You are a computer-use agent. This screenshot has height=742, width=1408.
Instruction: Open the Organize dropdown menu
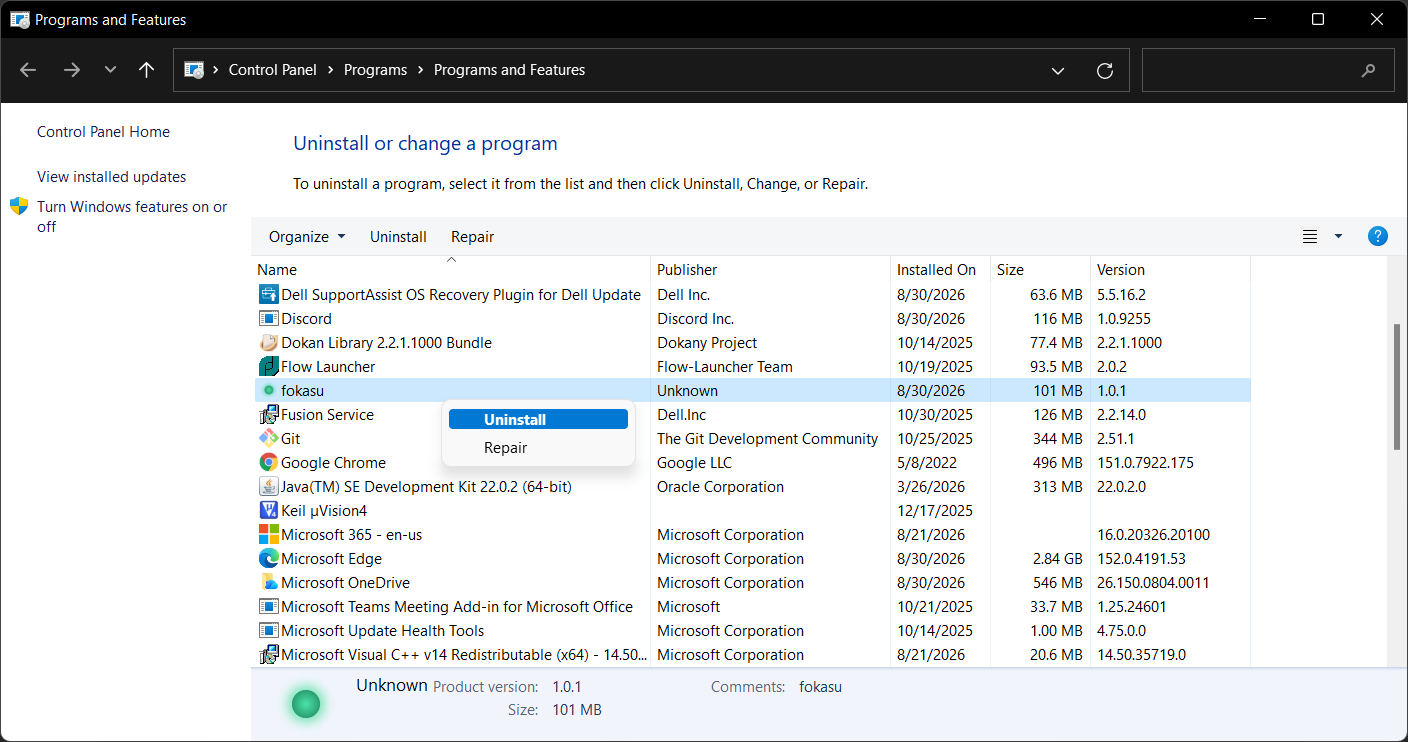[307, 237]
